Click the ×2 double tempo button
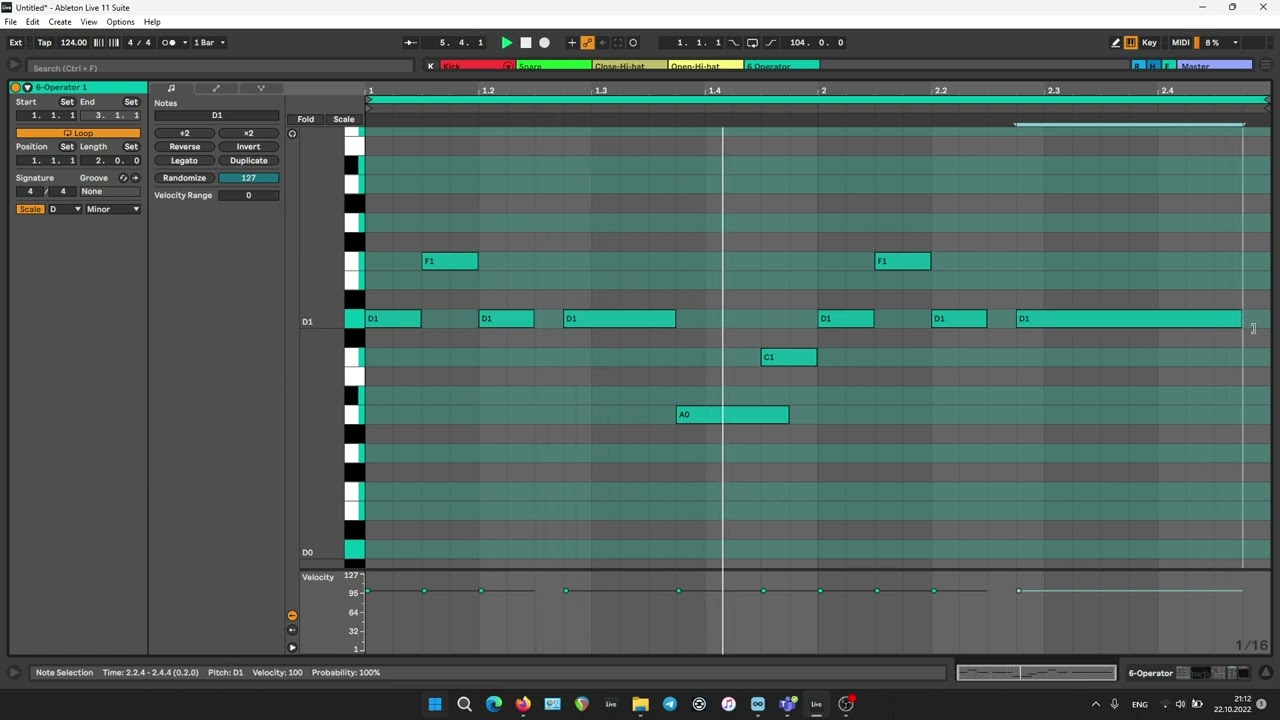Screen dimensions: 1280x720 point(248,133)
